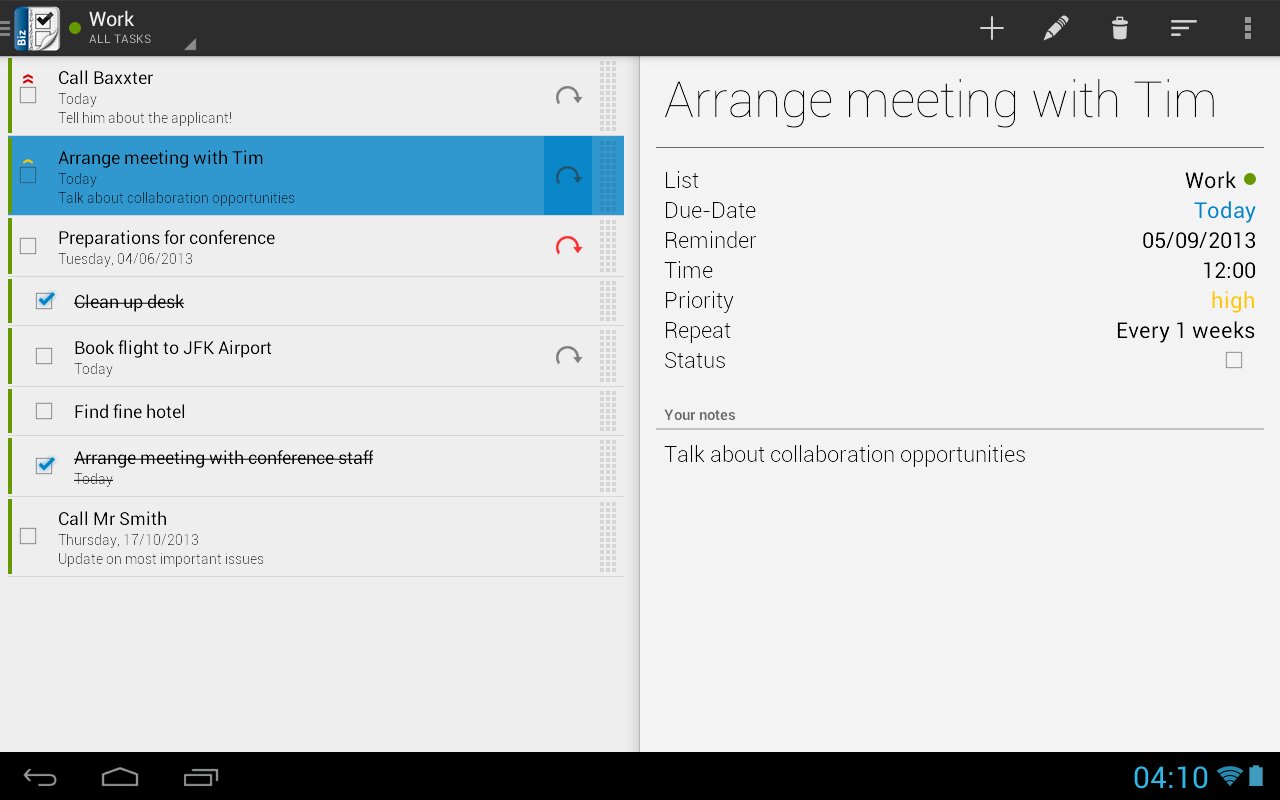Tap the Android back navigation button
This screenshot has height=800, width=1280.
tap(40, 777)
